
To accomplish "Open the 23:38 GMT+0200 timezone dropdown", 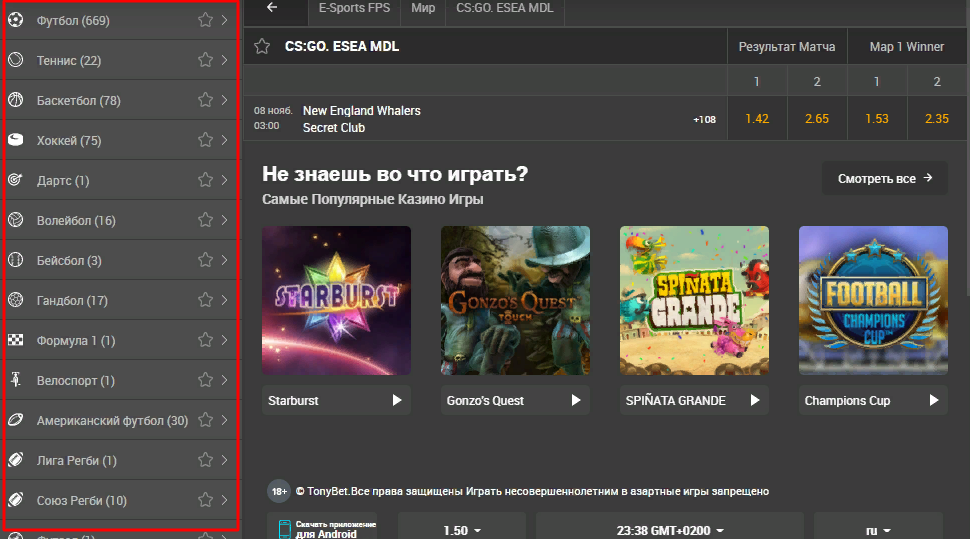I will [x=669, y=526].
